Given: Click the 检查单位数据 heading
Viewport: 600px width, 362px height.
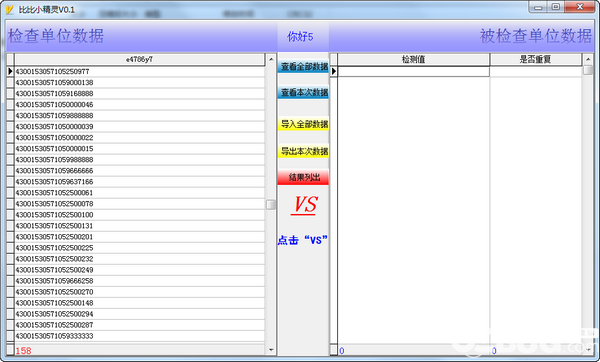Looking at the screenshot, I should (56, 36).
